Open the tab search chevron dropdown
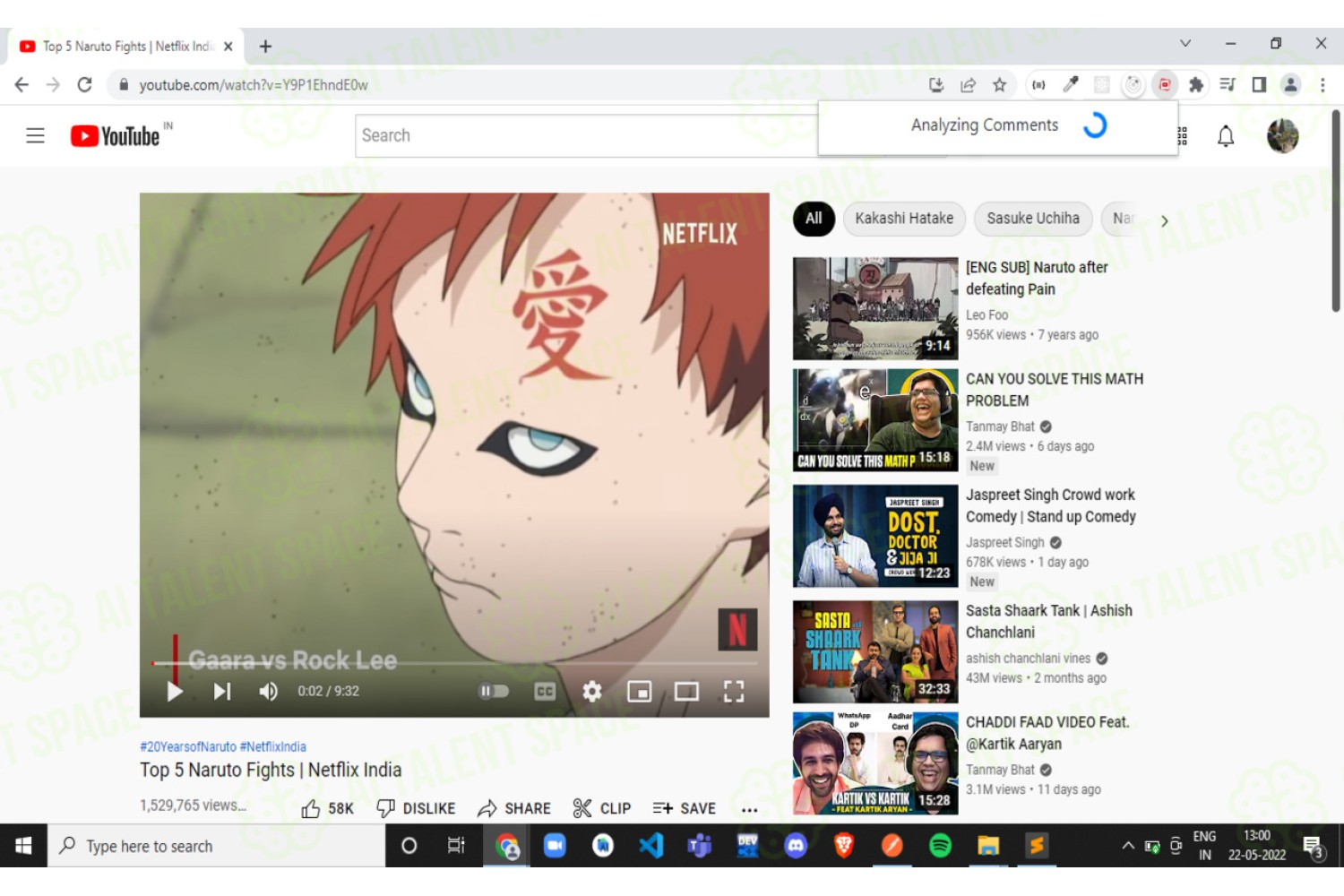This screenshot has height=896, width=1344. (x=1185, y=43)
